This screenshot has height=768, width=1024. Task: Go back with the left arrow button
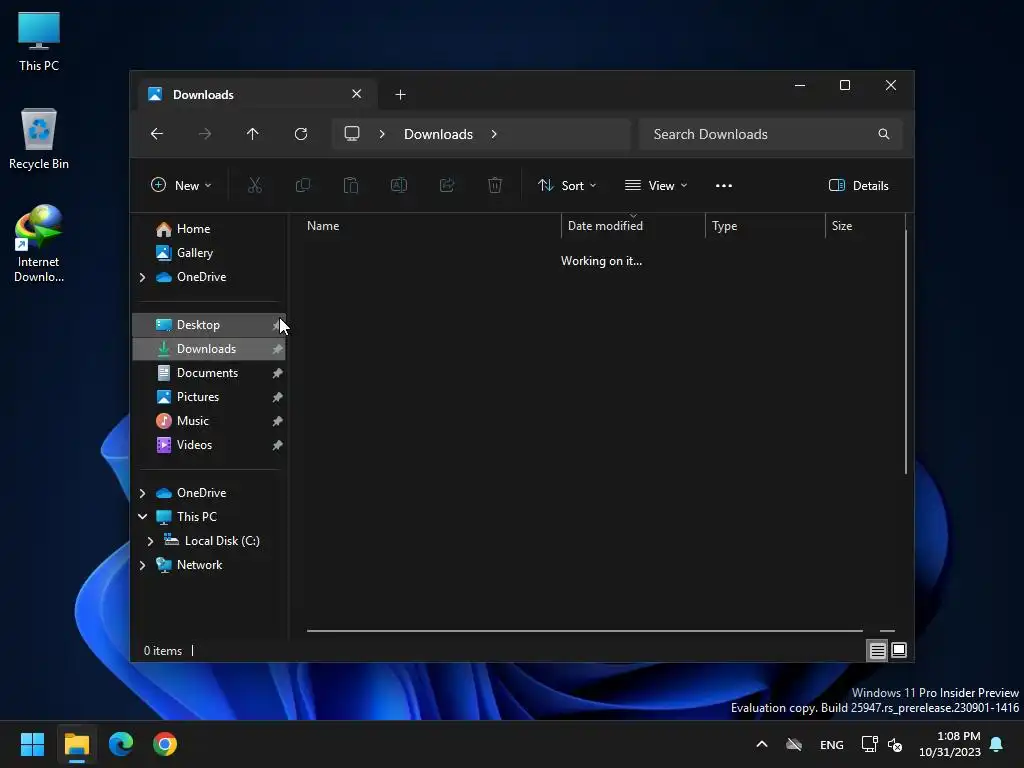[157, 134]
